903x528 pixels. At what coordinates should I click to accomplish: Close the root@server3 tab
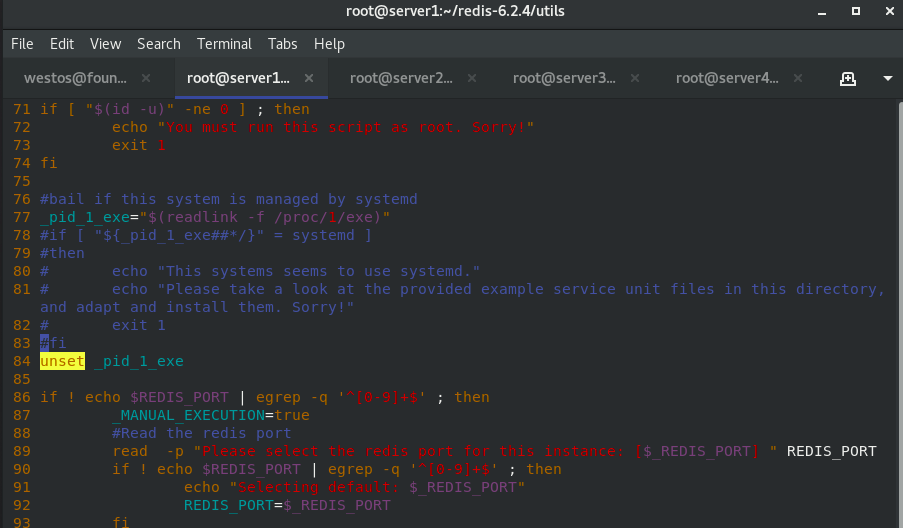click(635, 78)
